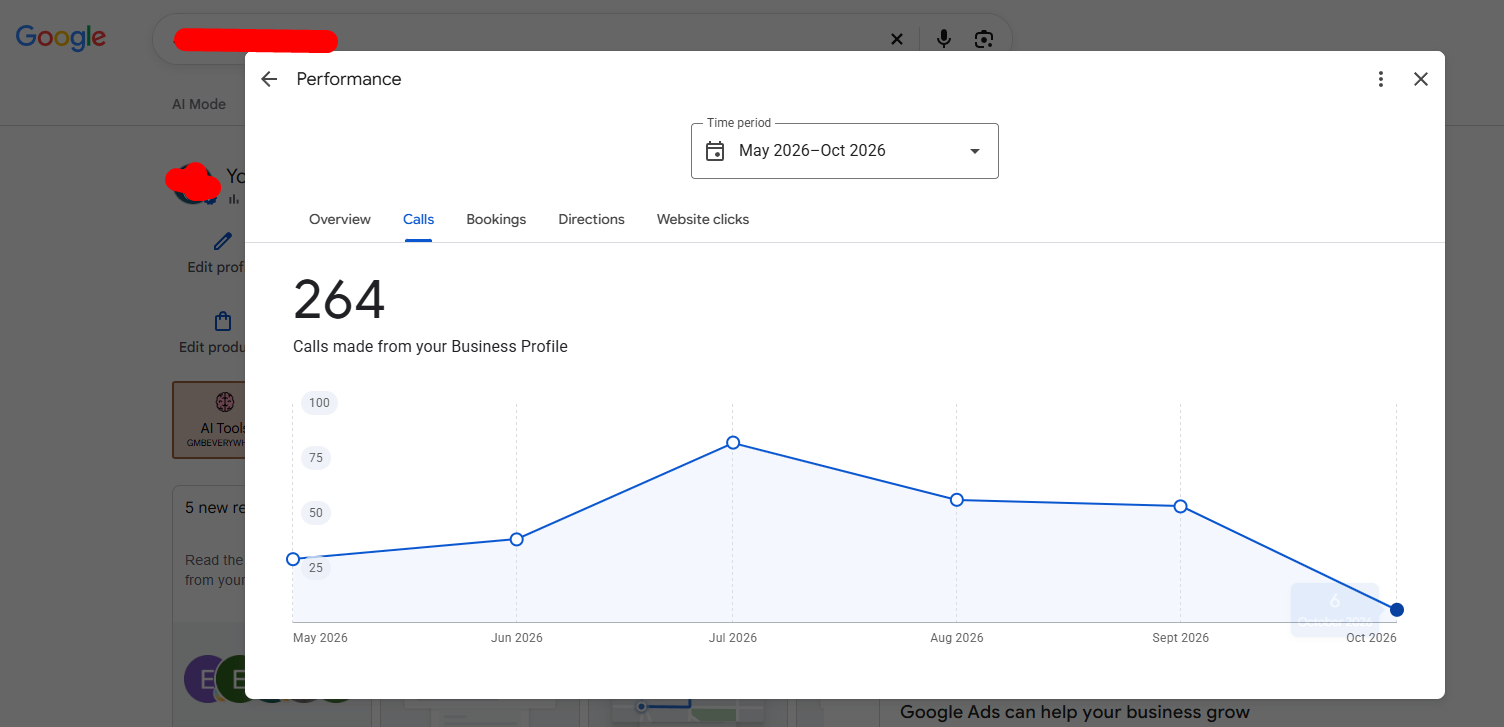Click the 264 total calls number
This screenshot has width=1504, height=727.
tap(339, 300)
